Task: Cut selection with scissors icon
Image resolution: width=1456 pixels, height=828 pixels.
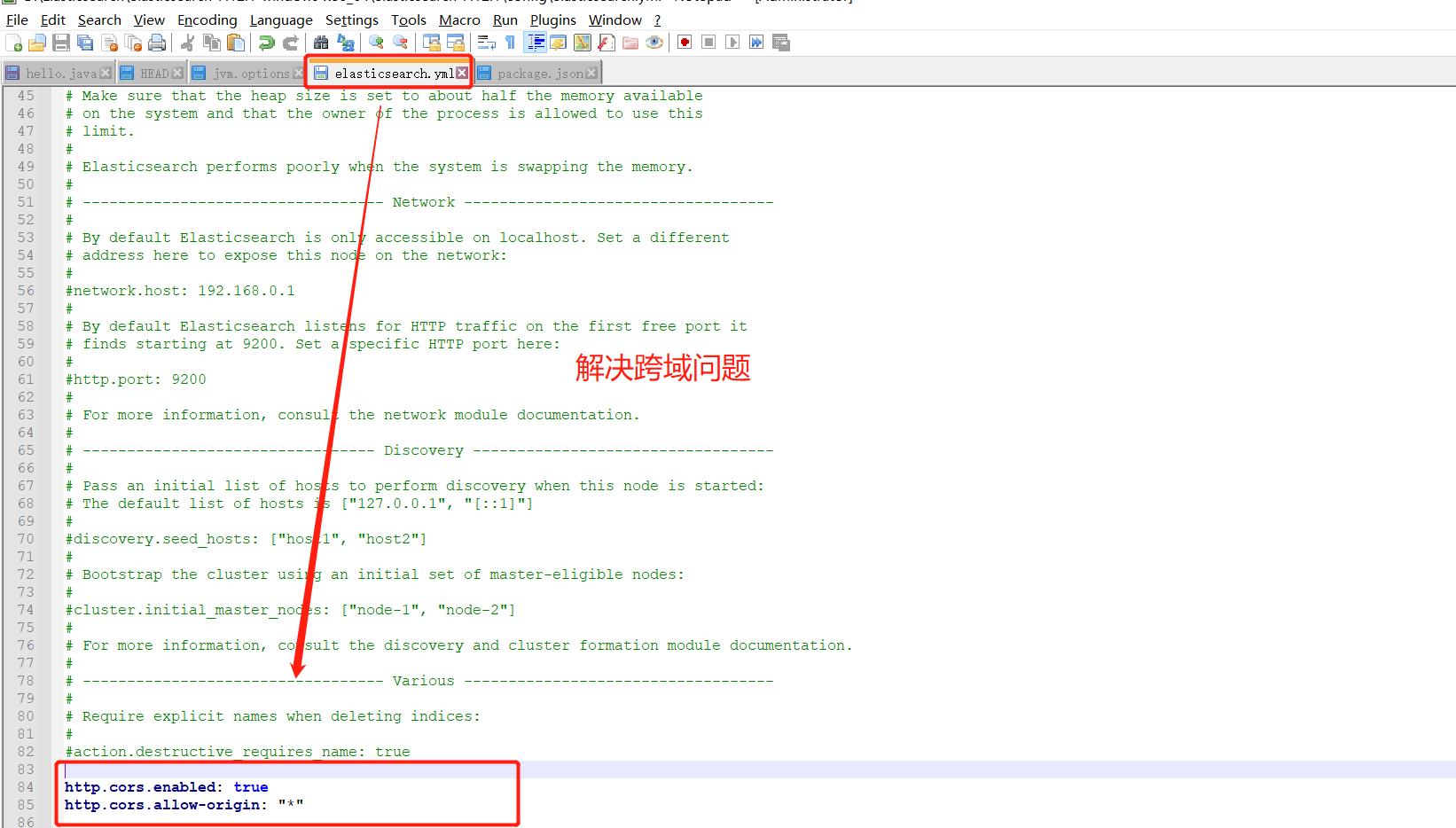Action: 187,43
